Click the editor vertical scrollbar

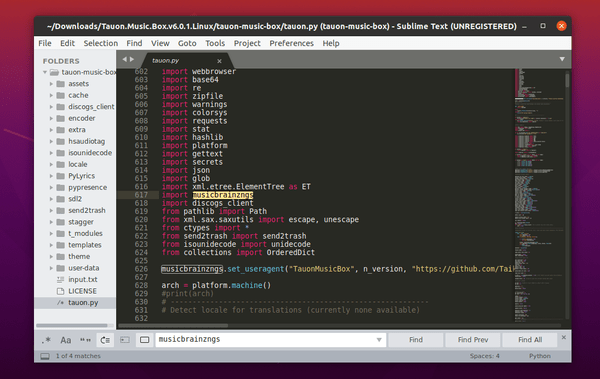click(567, 80)
